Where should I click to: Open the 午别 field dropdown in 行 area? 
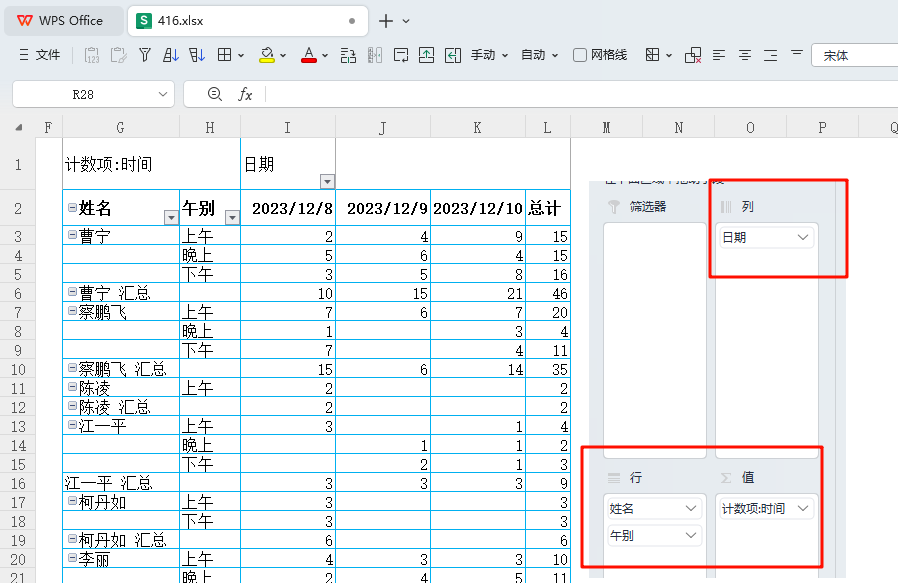point(691,535)
